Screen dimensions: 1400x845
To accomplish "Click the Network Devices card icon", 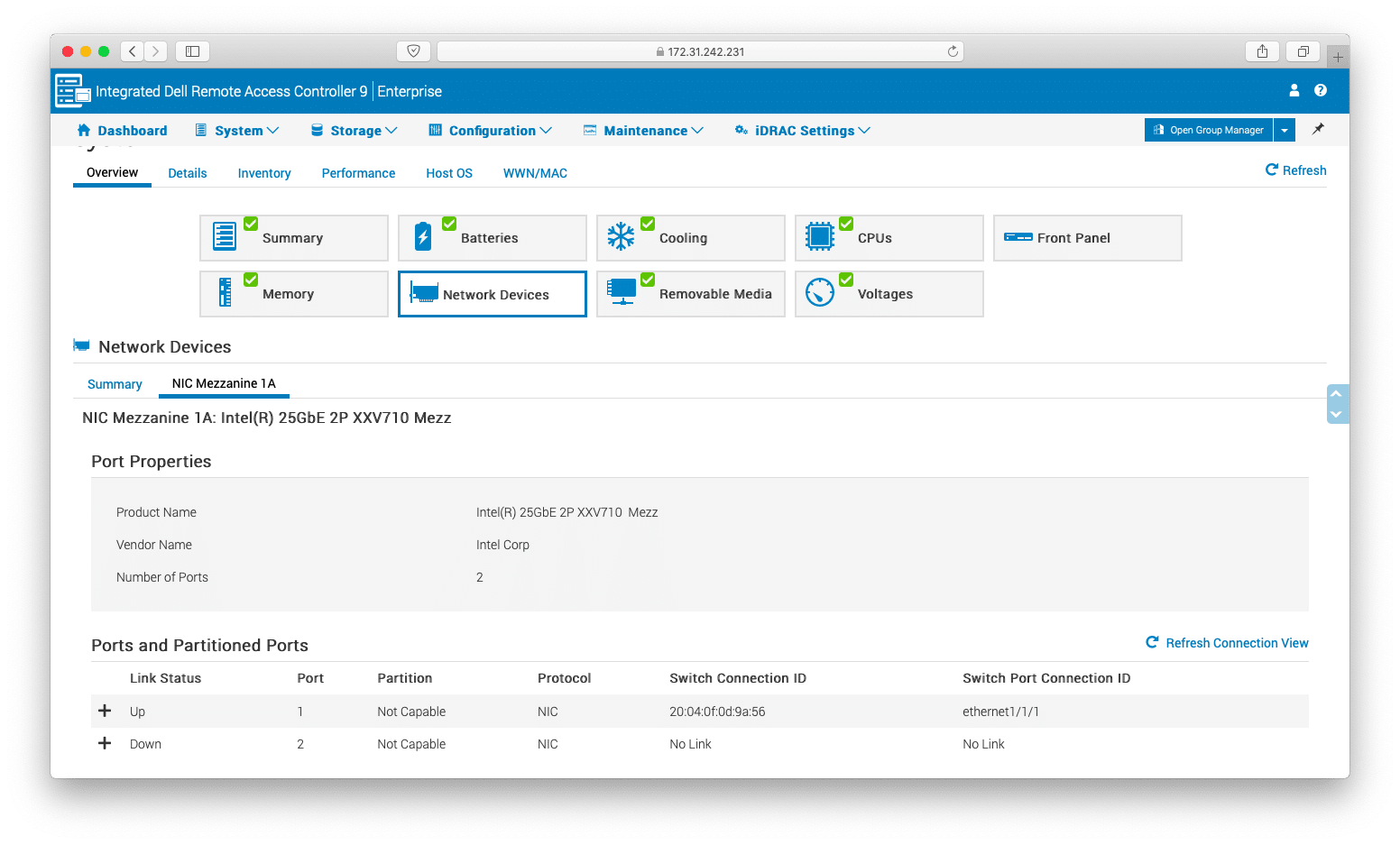I will point(424,292).
